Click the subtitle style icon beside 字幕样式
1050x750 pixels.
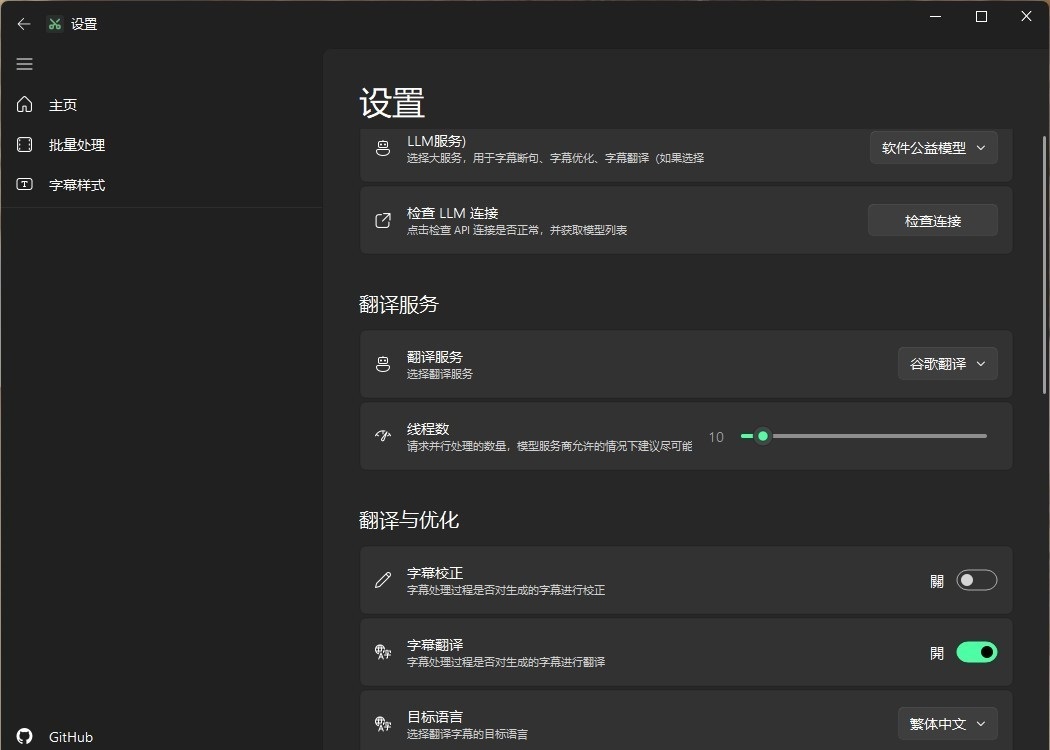click(25, 185)
